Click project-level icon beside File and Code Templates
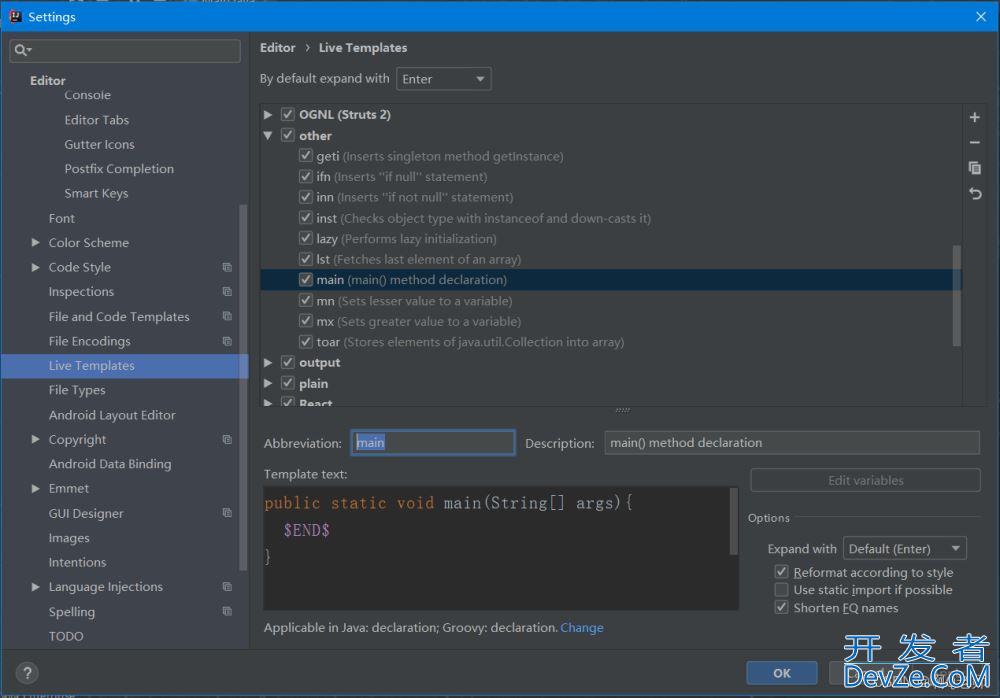 tap(227, 316)
